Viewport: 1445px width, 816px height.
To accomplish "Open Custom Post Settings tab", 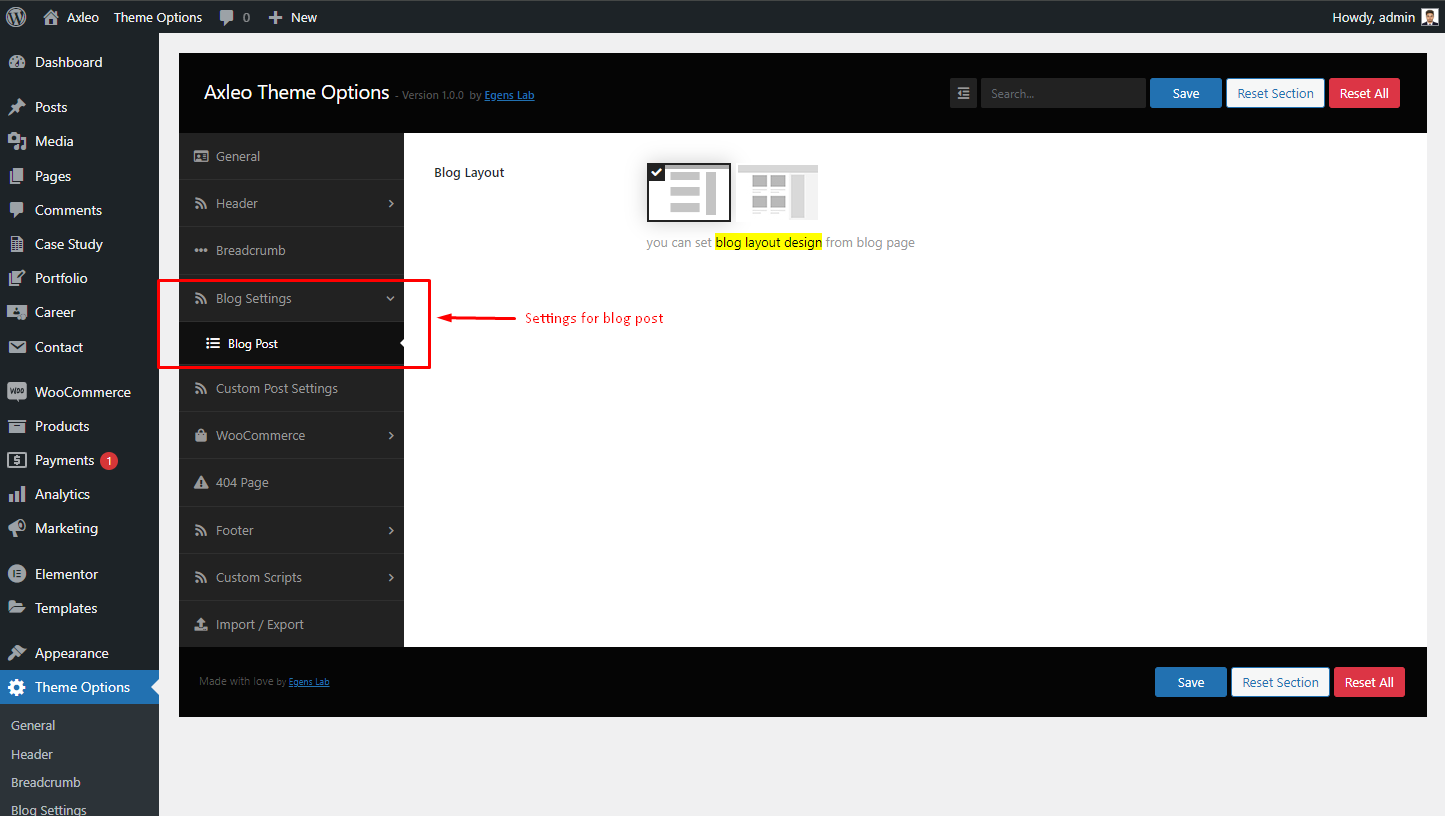I will pos(291,388).
